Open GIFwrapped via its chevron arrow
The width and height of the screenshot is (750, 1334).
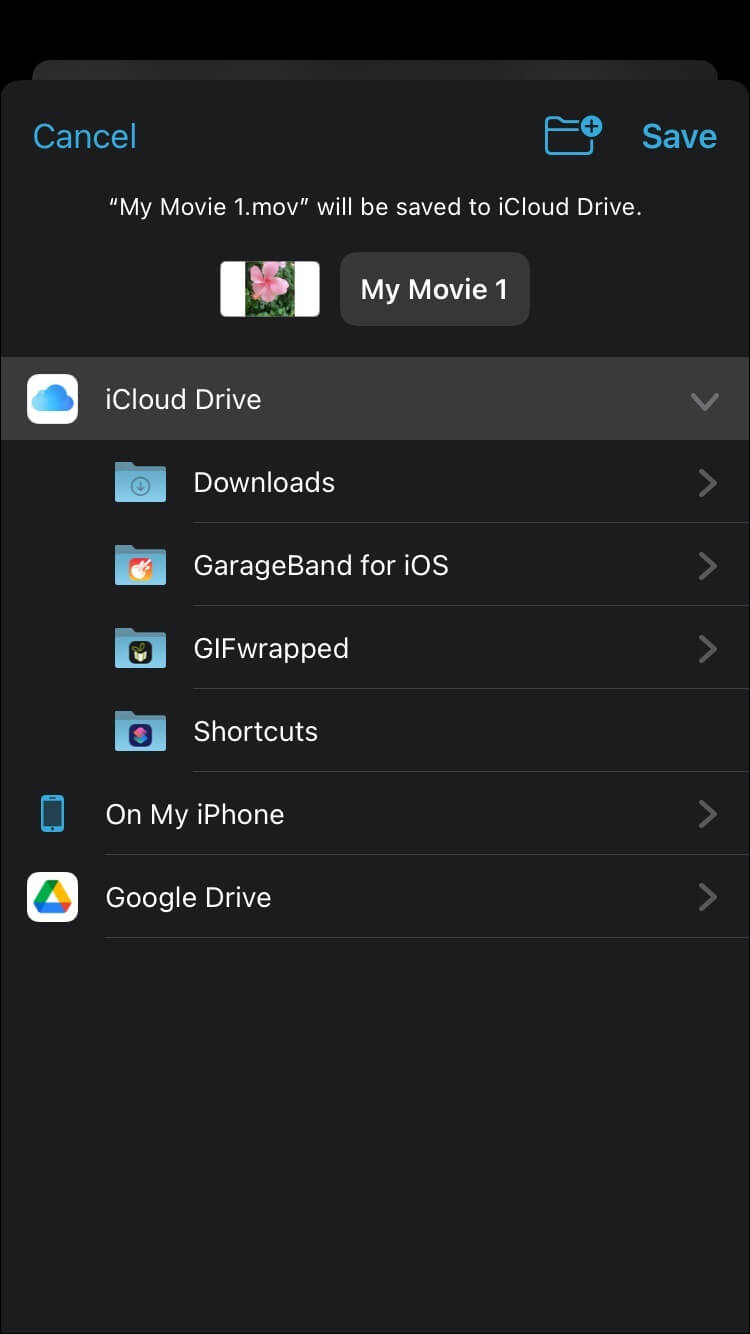708,649
